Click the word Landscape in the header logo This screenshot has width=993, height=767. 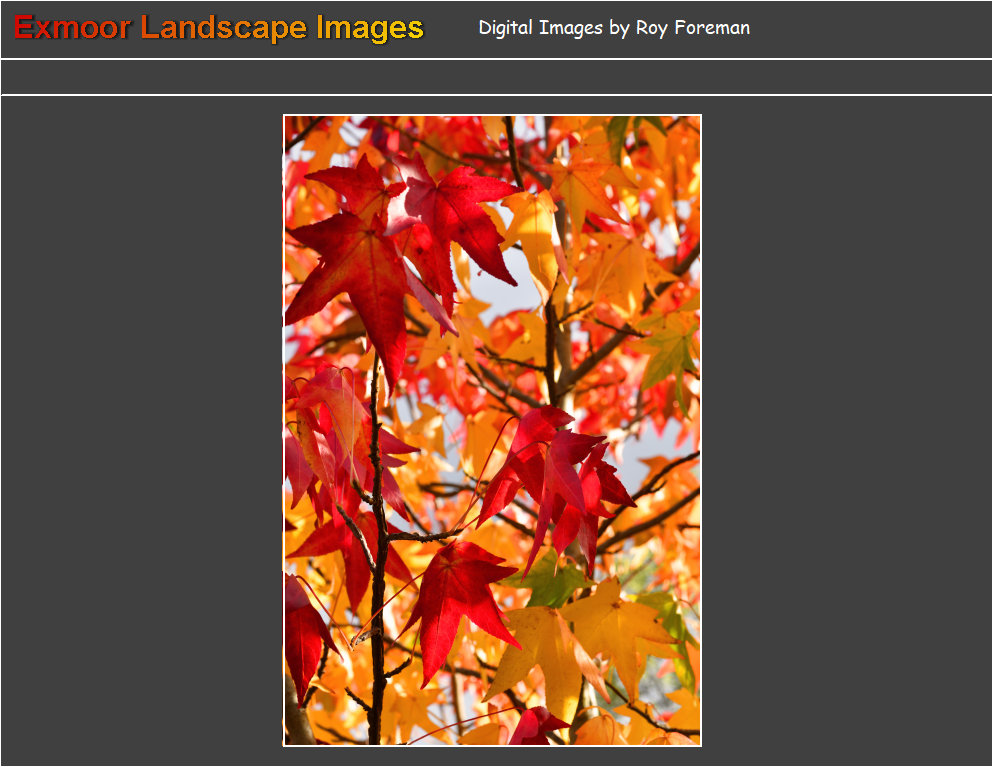224,29
